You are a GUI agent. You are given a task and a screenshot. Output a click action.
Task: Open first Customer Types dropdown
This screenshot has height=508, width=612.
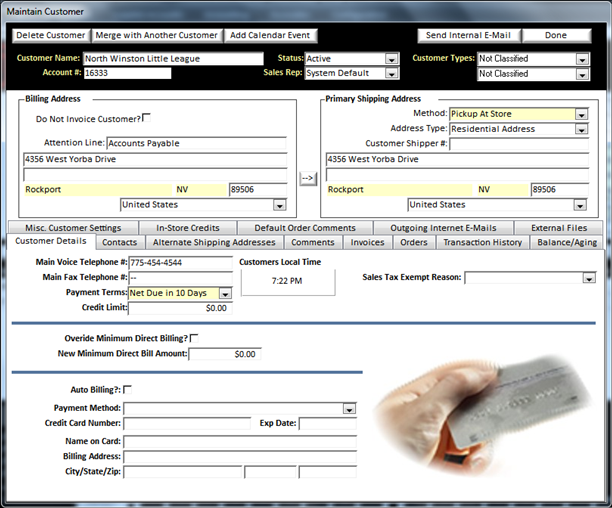582,59
